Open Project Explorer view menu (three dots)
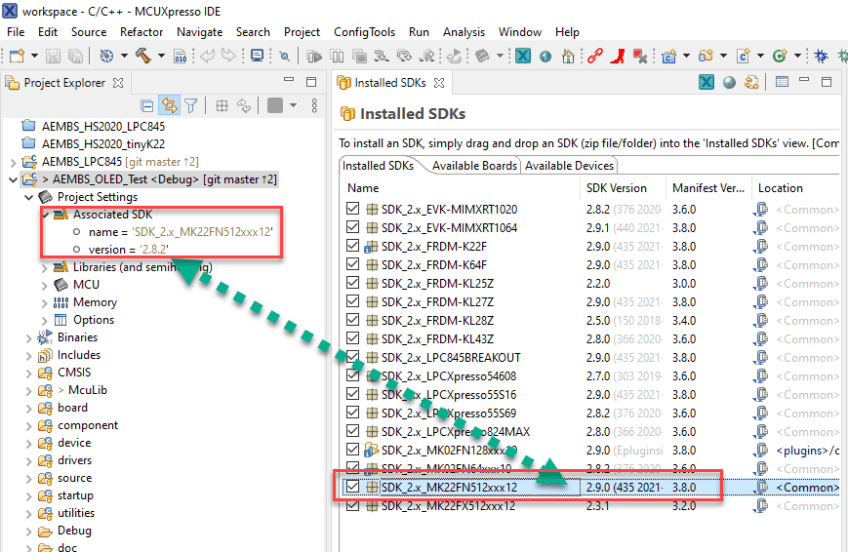This screenshot has height=552, width=848. coord(315,105)
